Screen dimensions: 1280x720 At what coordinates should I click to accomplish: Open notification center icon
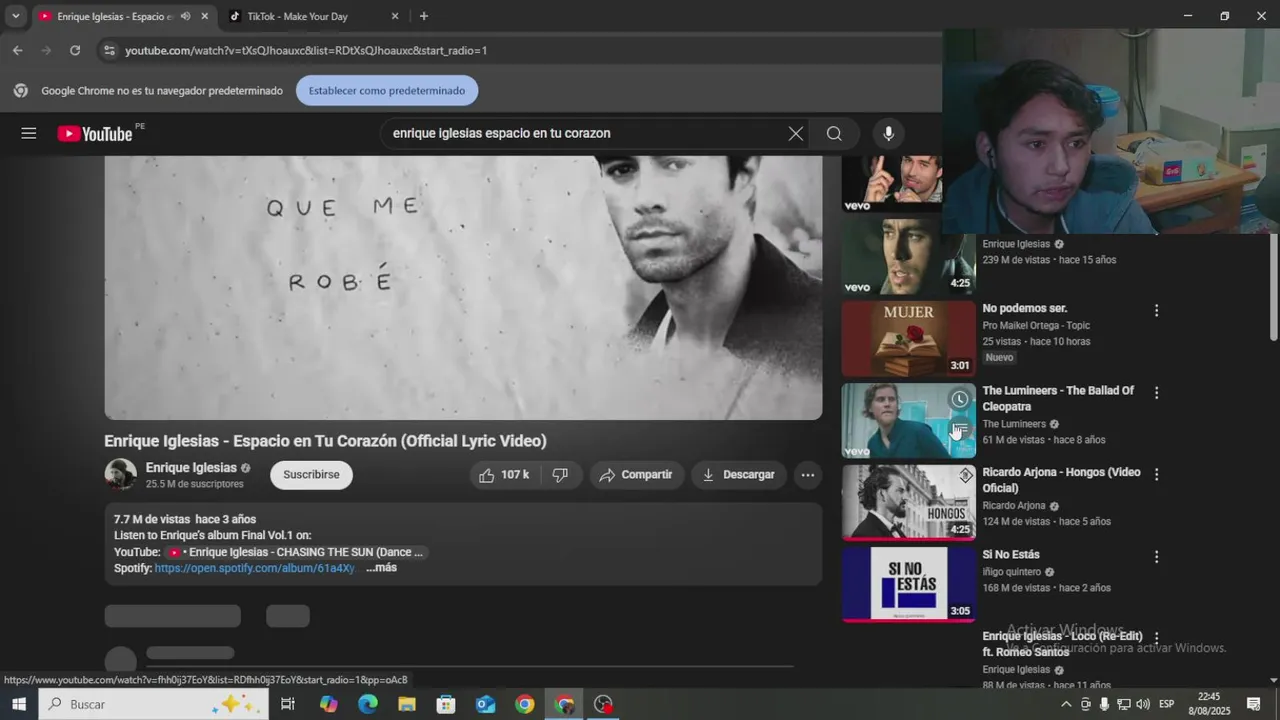pyautogui.click(x=1254, y=704)
